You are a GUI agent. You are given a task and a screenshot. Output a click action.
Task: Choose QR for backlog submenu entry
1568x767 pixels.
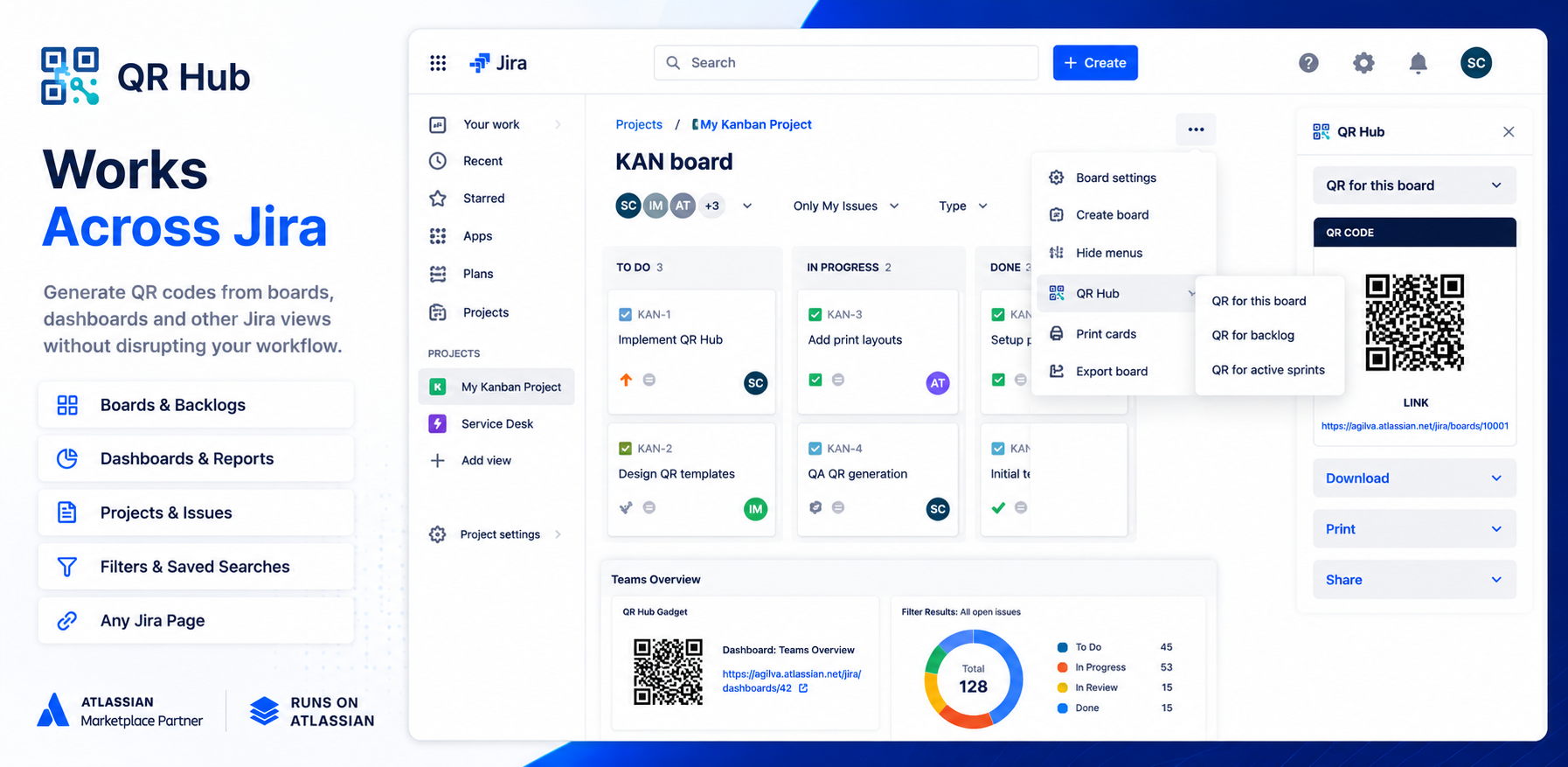tap(1252, 336)
